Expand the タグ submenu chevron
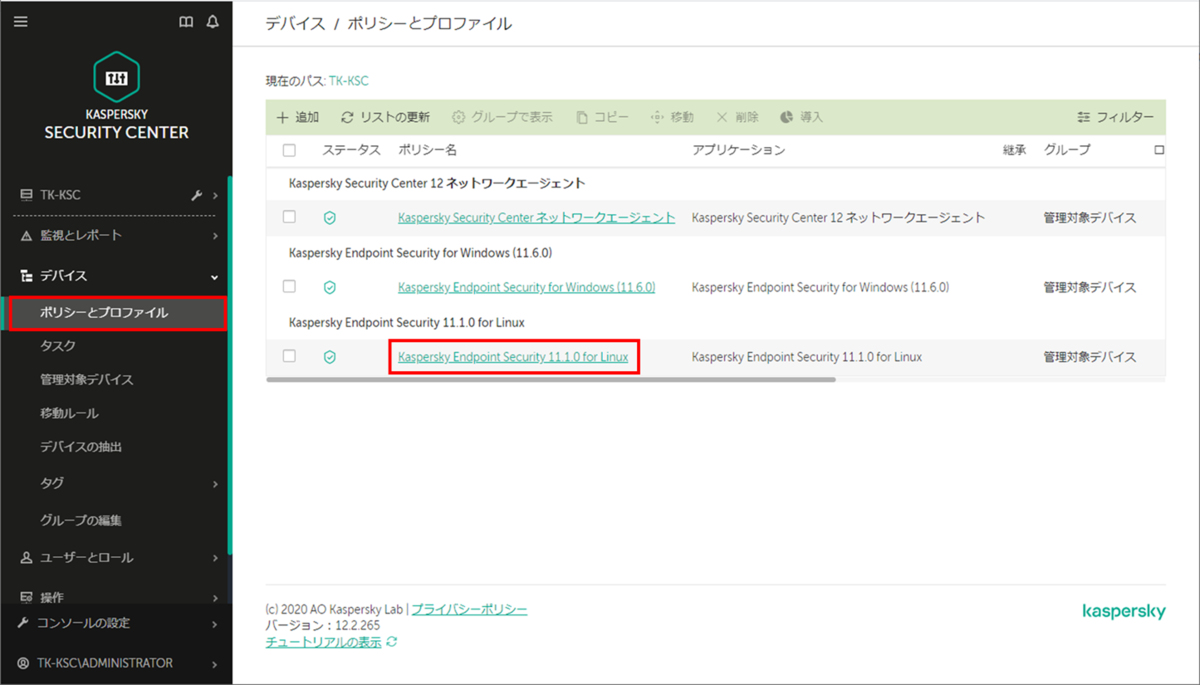The height and width of the screenshot is (685, 1200). click(215, 484)
